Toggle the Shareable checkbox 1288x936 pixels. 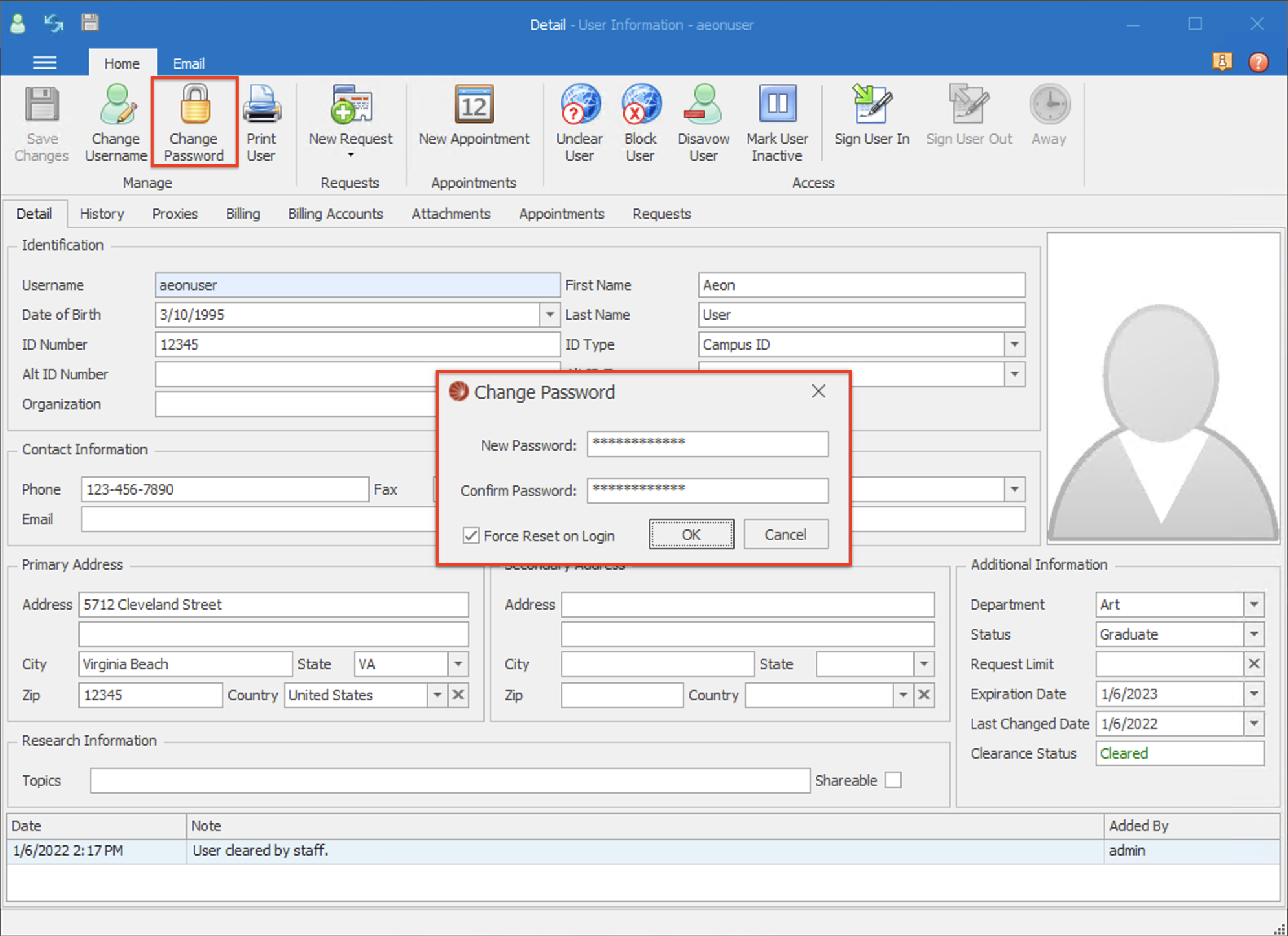pyautogui.click(x=893, y=781)
